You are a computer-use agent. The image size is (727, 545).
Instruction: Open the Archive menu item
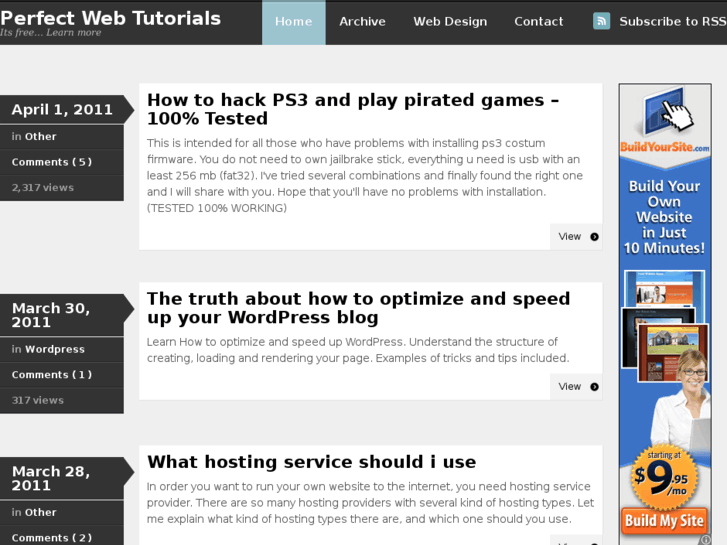tap(362, 22)
